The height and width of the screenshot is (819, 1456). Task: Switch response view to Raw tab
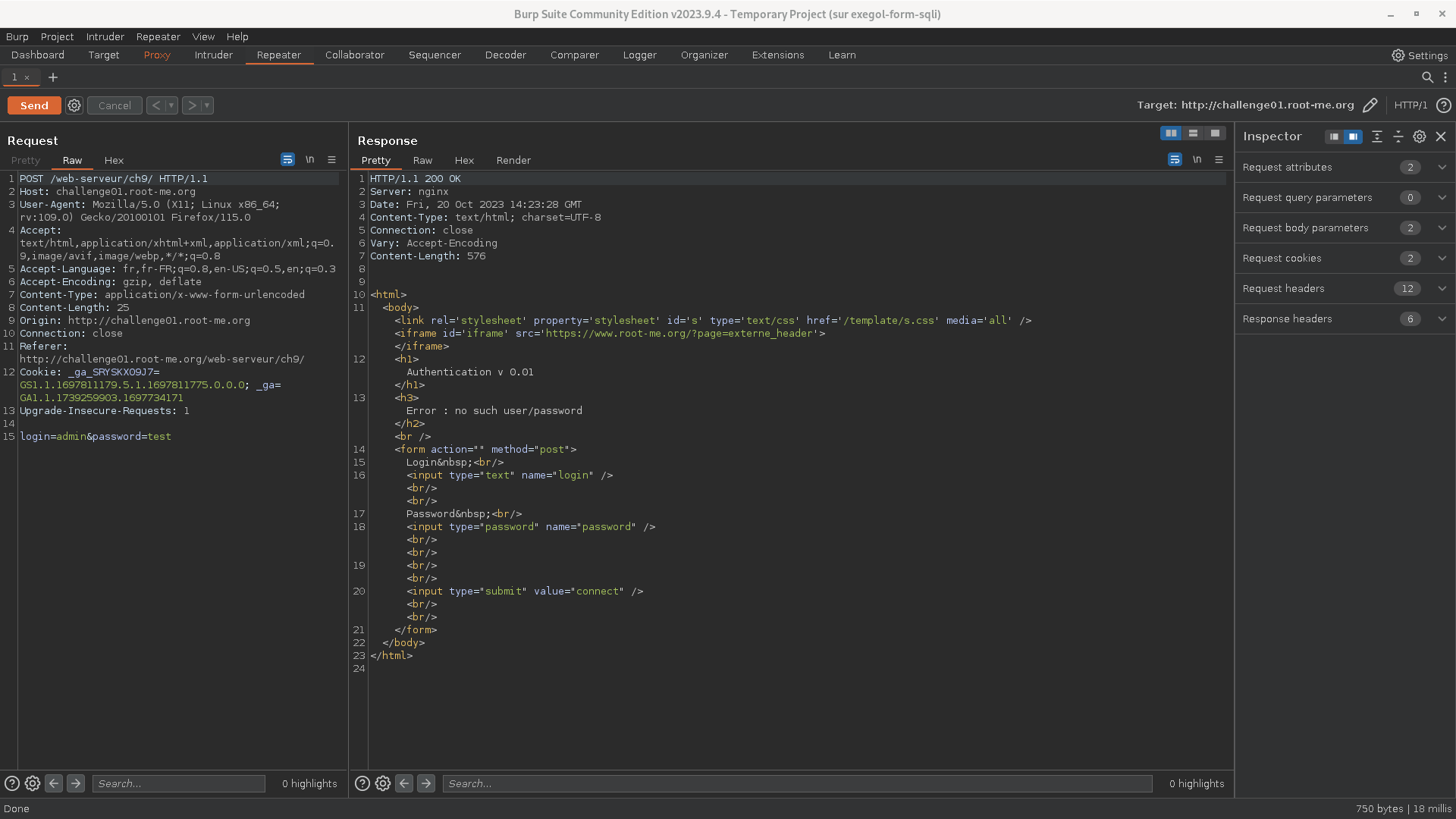coord(422,160)
